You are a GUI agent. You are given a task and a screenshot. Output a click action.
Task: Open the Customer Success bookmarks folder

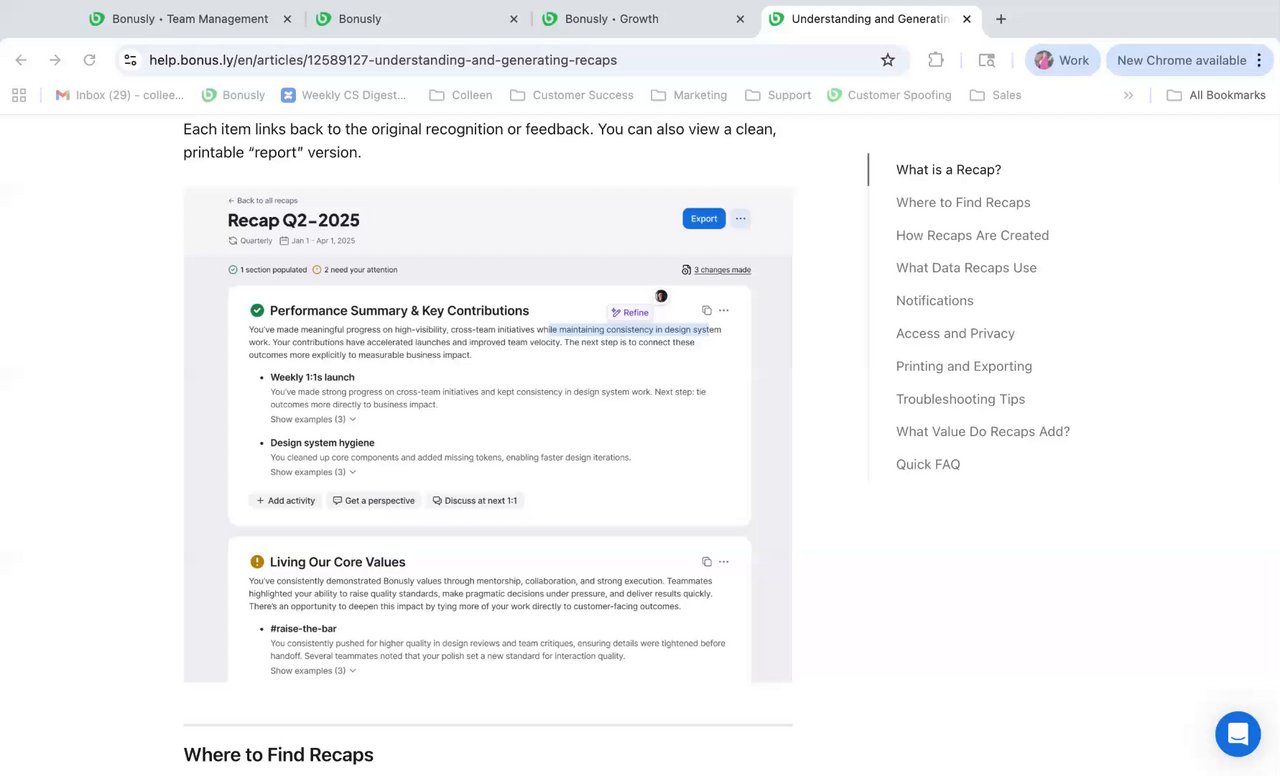point(571,95)
